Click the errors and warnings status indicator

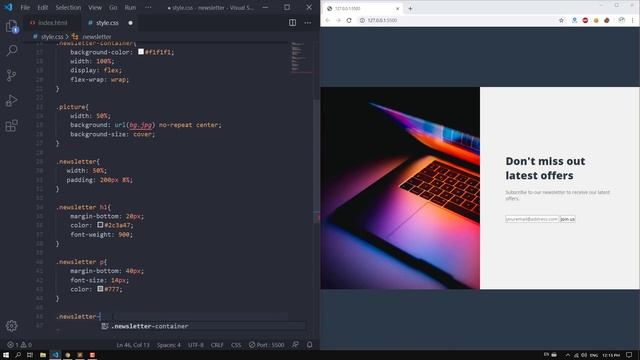(x=19, y=345)
